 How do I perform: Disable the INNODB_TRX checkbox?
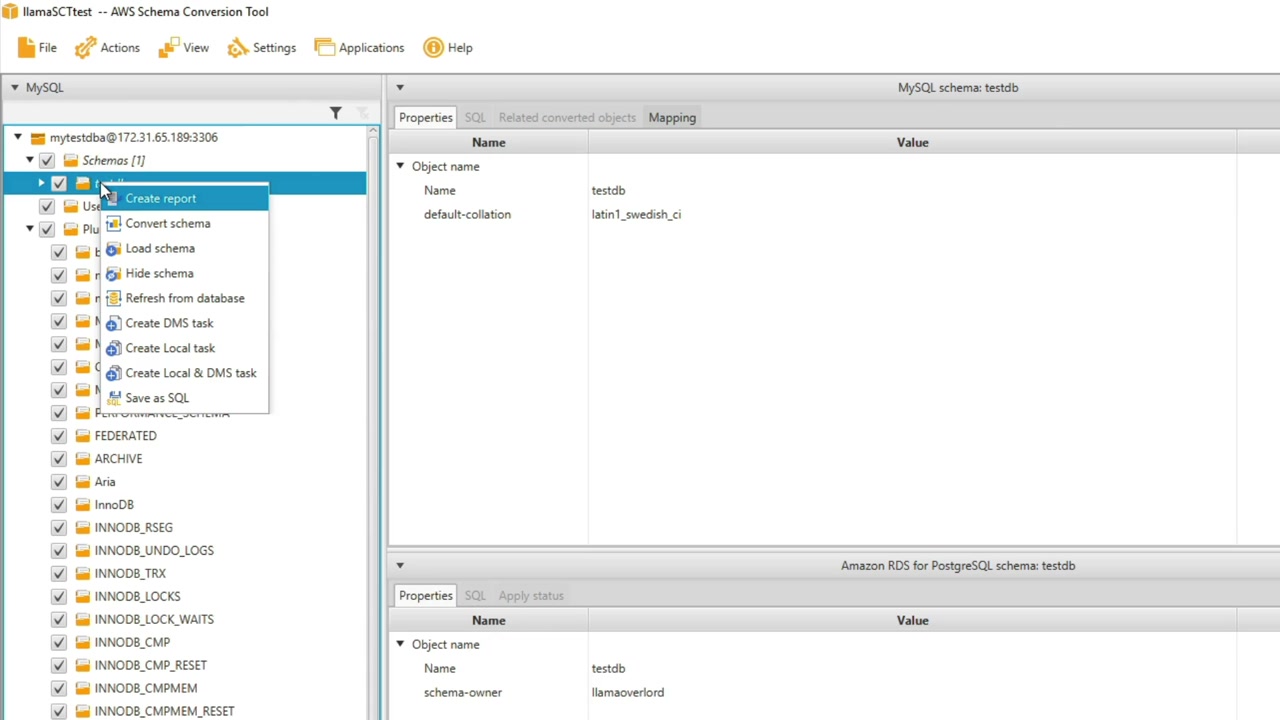coord(59,574)
